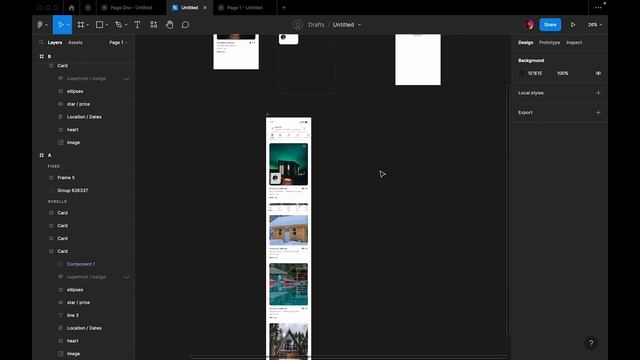This screenshot has height=360, width=640.
Task: Toggle Background fill visibility eye icon
Action: pos(598,73)
